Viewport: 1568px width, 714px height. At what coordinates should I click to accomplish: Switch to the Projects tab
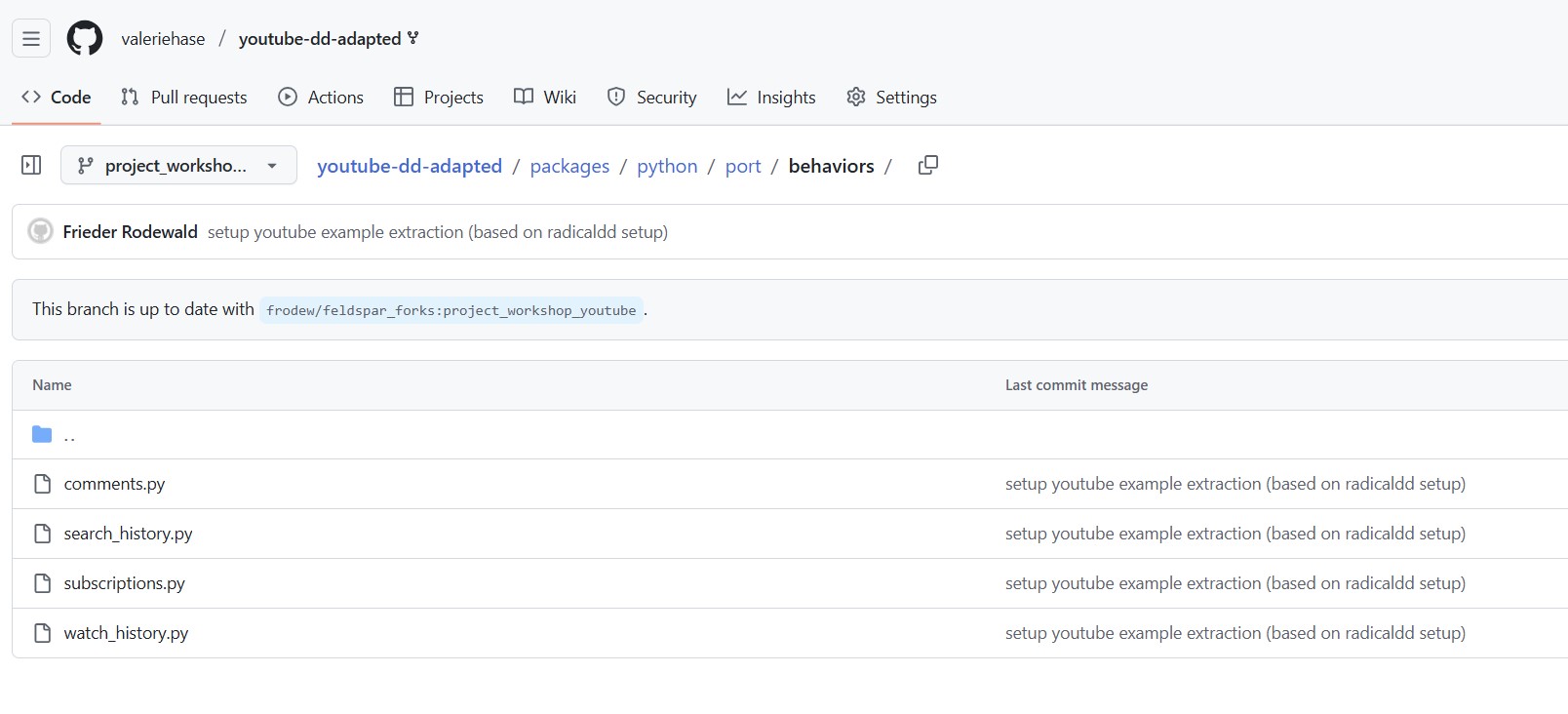point(439,98)
